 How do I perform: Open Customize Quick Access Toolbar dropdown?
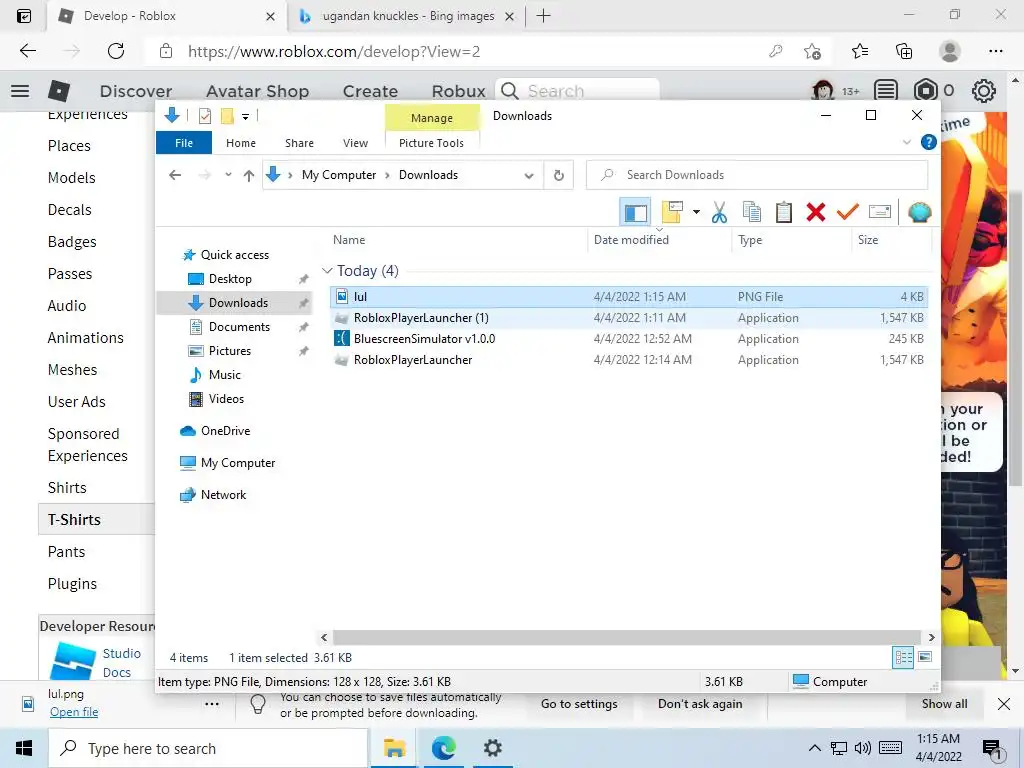pos(246,117)
